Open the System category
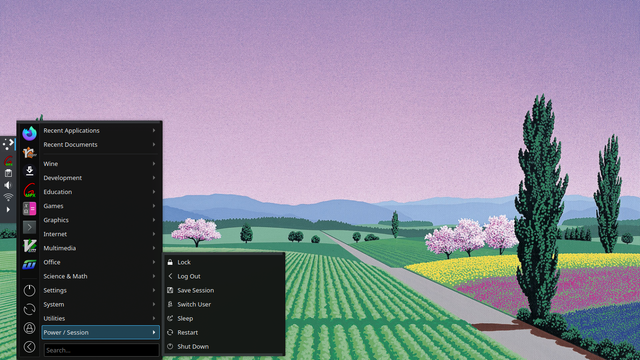This screenshot has height=360, width=640. 100,304
